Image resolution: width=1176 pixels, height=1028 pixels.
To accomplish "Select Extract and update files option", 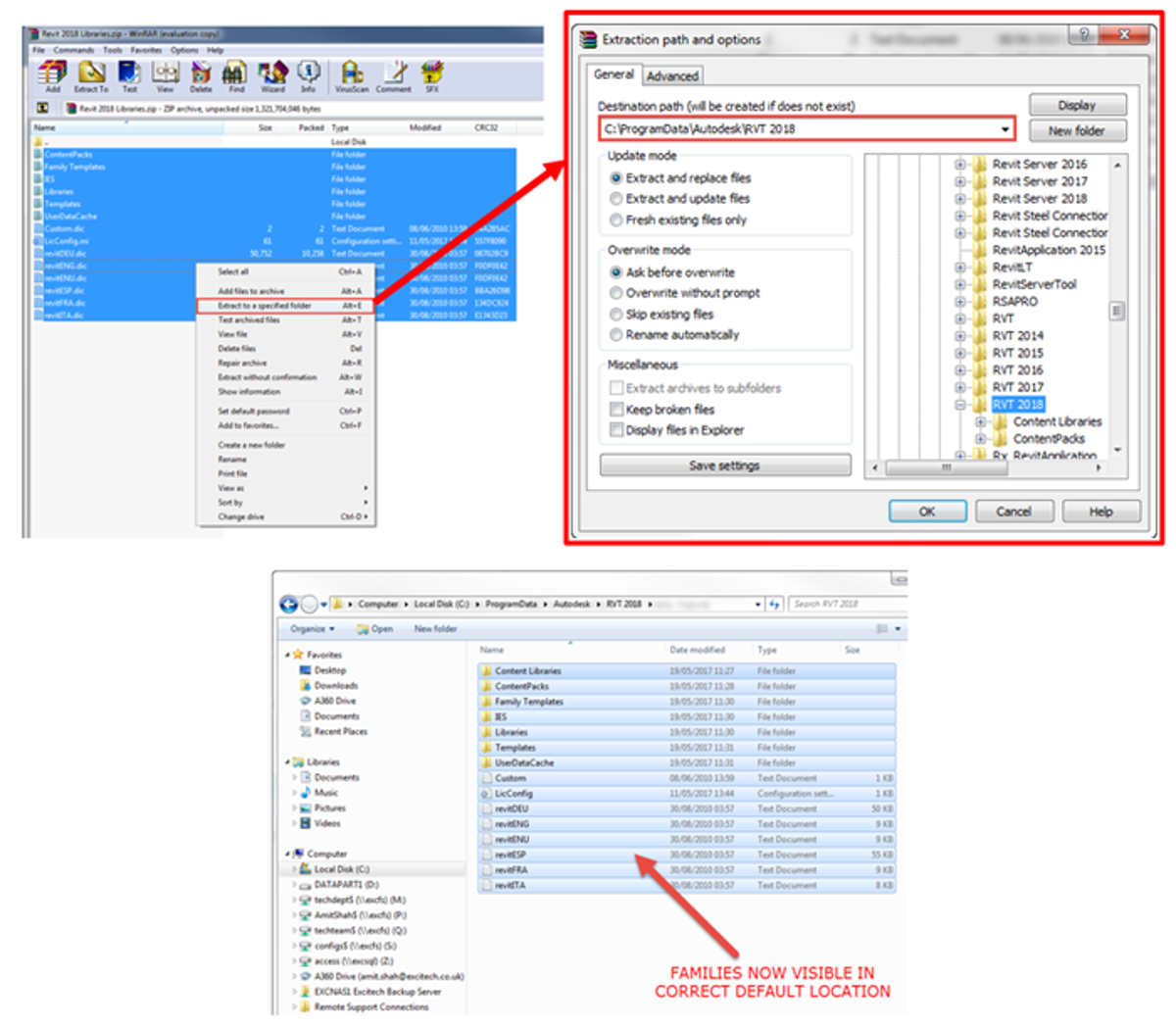I will [616, 199].
